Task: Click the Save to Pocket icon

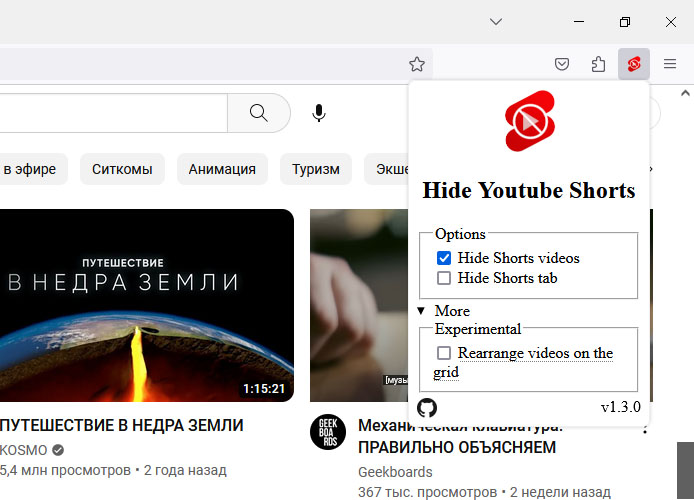Action: click(562, 64)
